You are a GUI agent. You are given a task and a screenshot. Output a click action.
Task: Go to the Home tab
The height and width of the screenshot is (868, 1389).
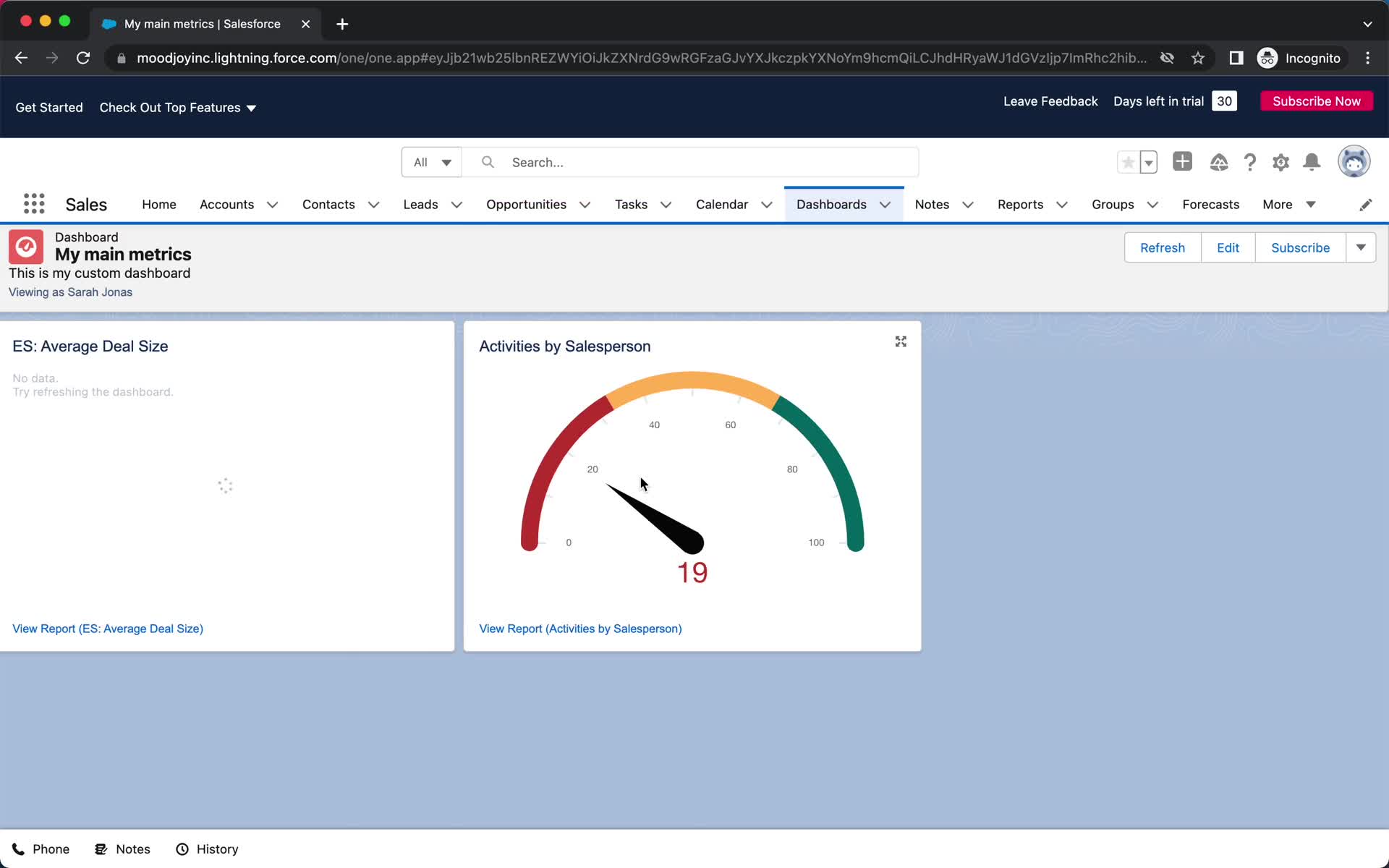159,205
